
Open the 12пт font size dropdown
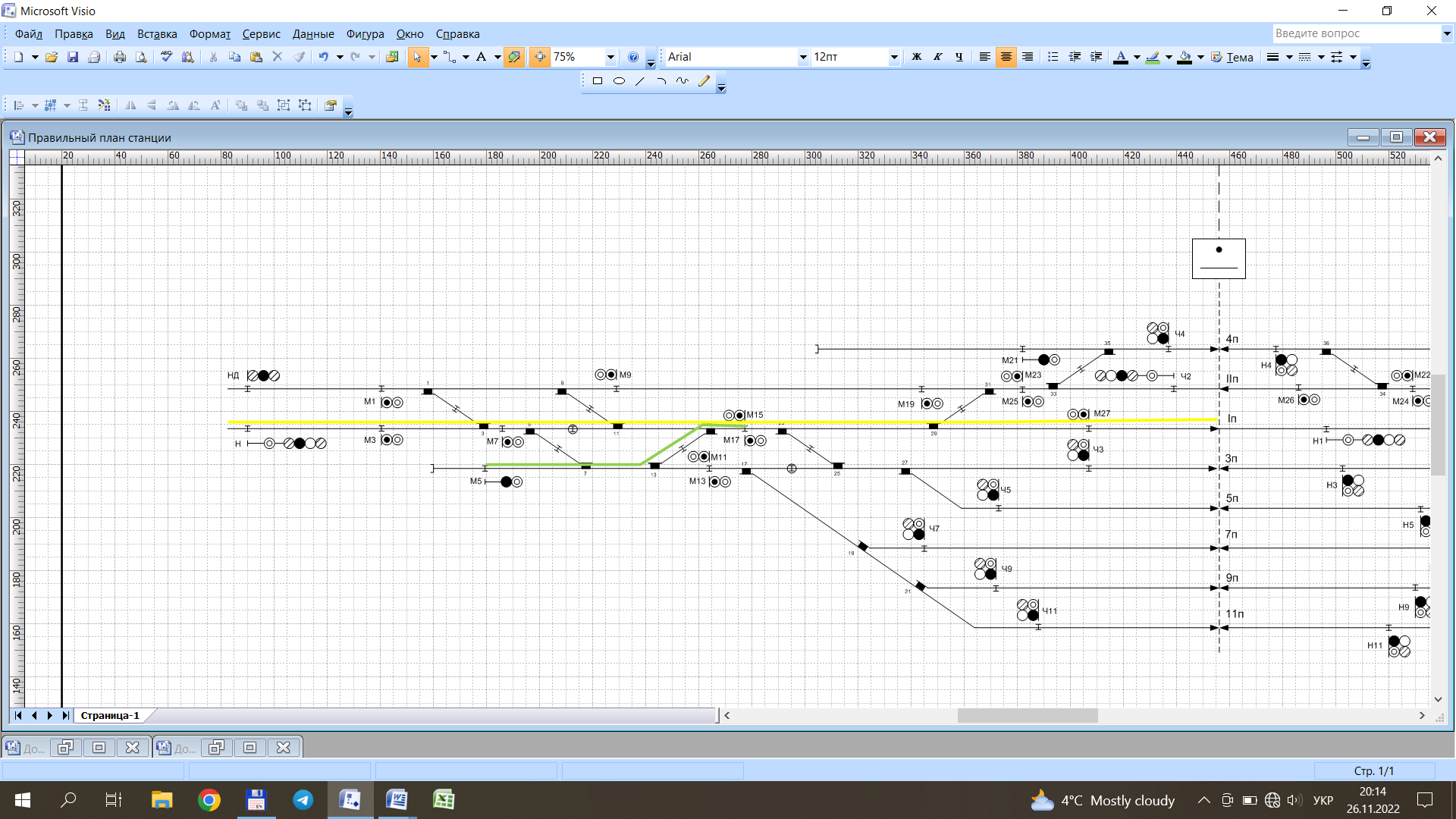[894, 57]
